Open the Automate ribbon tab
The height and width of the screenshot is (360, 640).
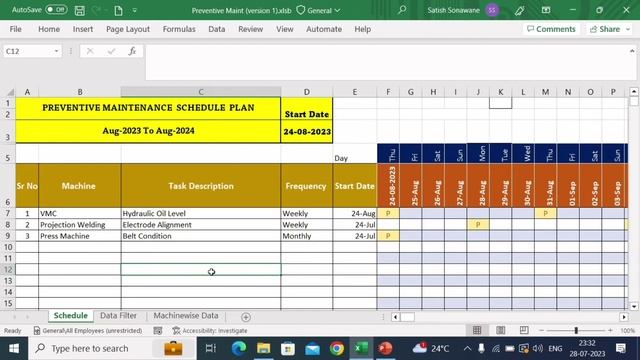pyautogui.click(x=324, y=29)
